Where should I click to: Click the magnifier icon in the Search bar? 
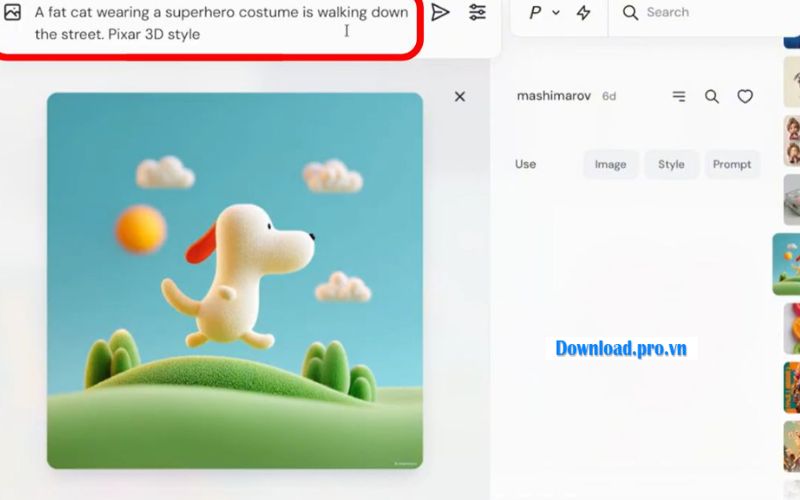click(x=630, y=13)
